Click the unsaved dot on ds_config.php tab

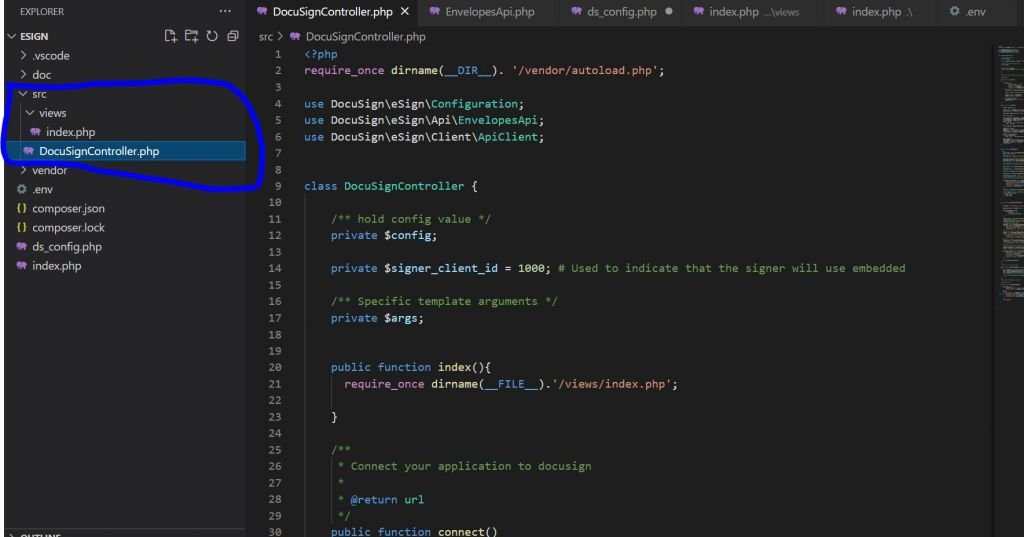click(669, 11)
